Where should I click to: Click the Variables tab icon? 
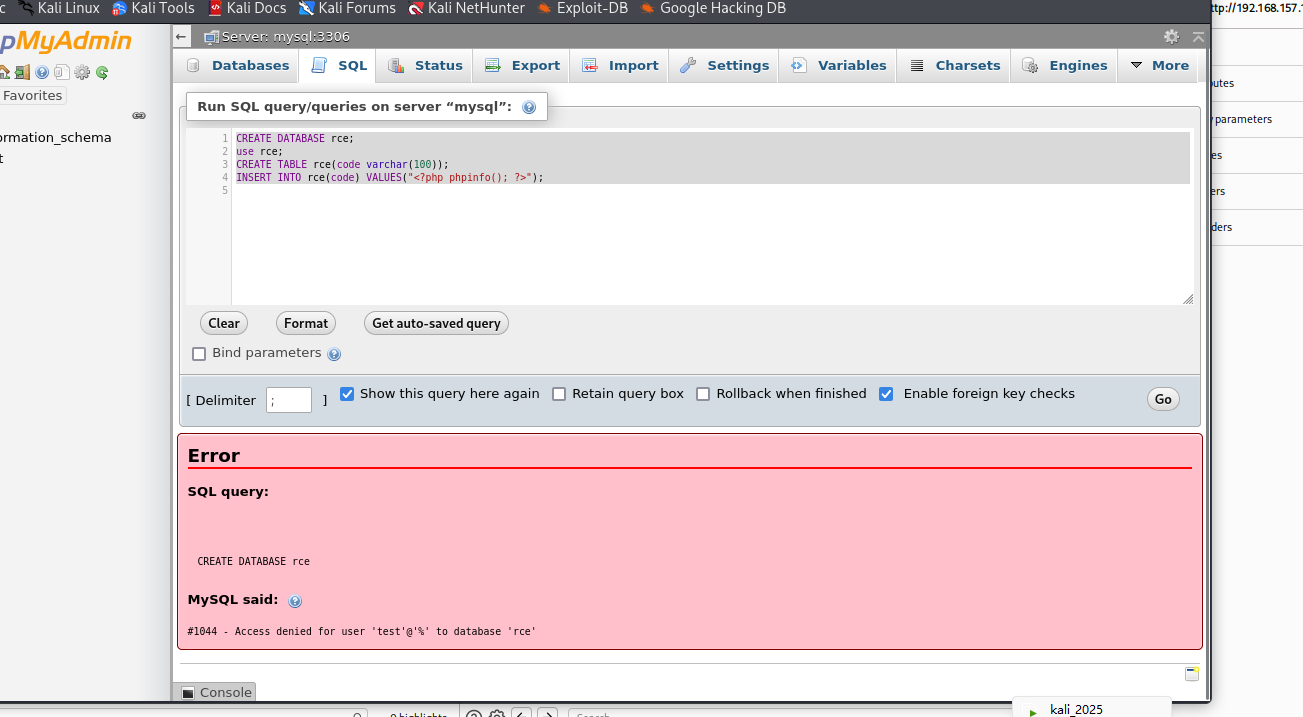coord(798,66)
